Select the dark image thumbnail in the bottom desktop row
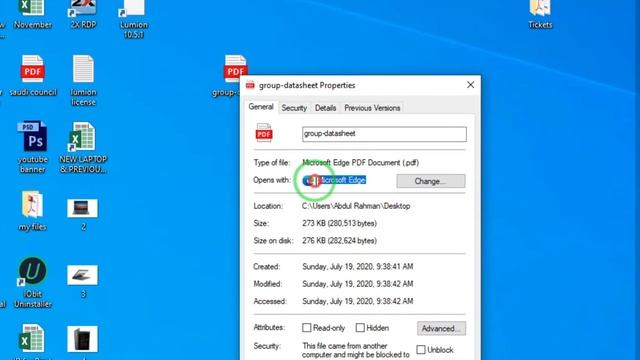 (x=82, y=339)
